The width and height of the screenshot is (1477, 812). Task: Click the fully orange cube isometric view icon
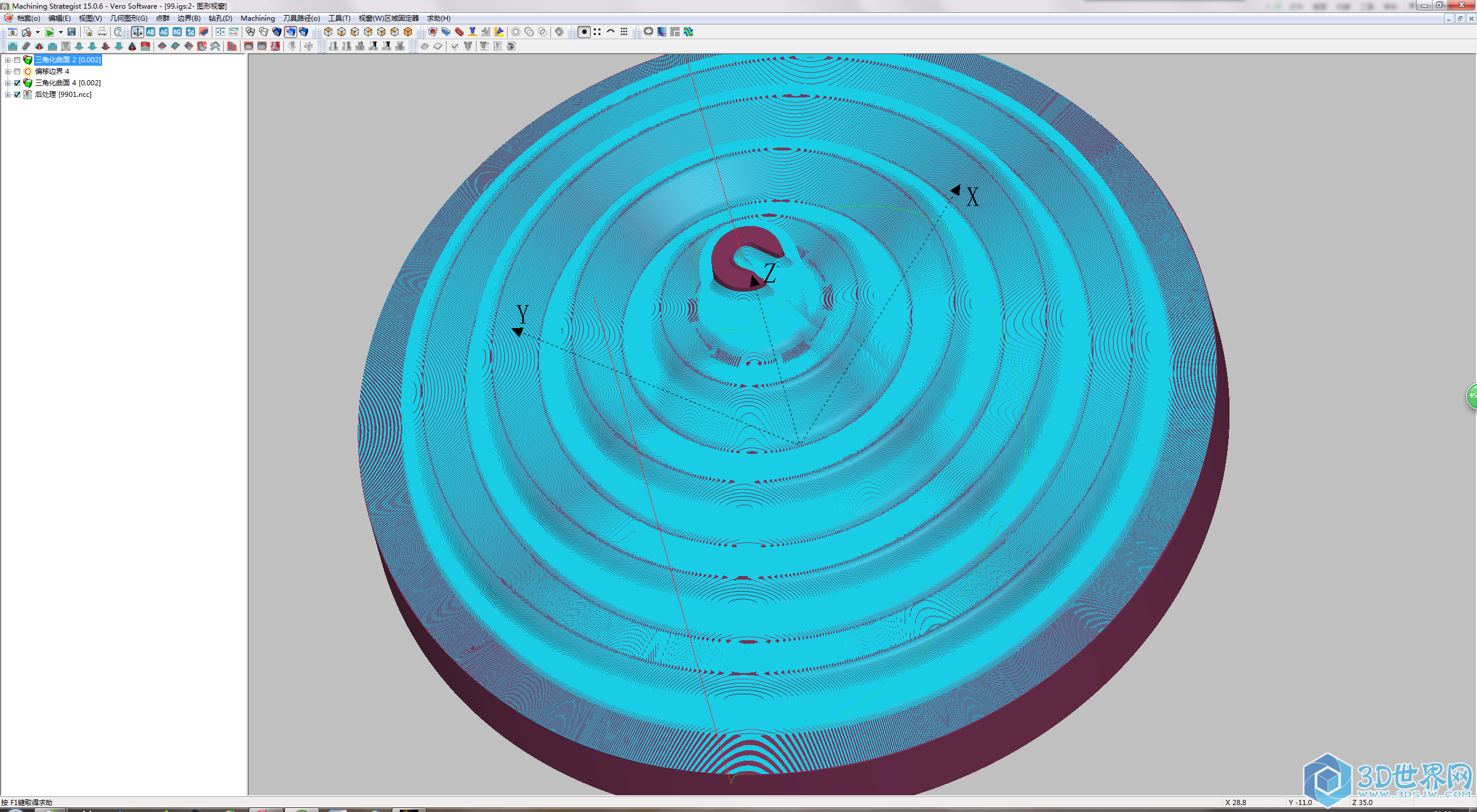click(x=408, y=32)
